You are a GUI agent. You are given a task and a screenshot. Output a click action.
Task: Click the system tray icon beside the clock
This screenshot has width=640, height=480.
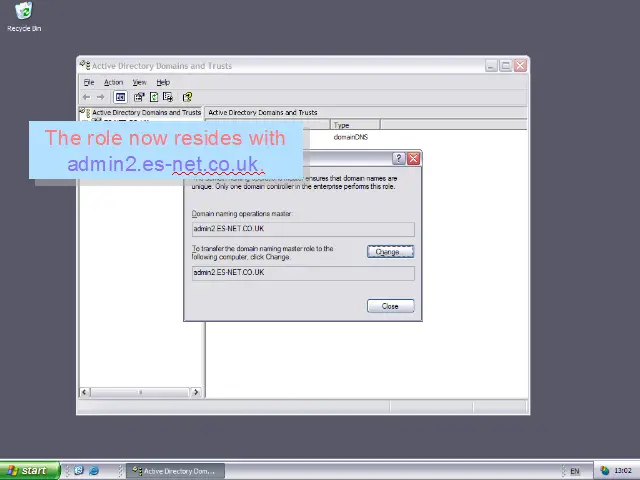604,471
